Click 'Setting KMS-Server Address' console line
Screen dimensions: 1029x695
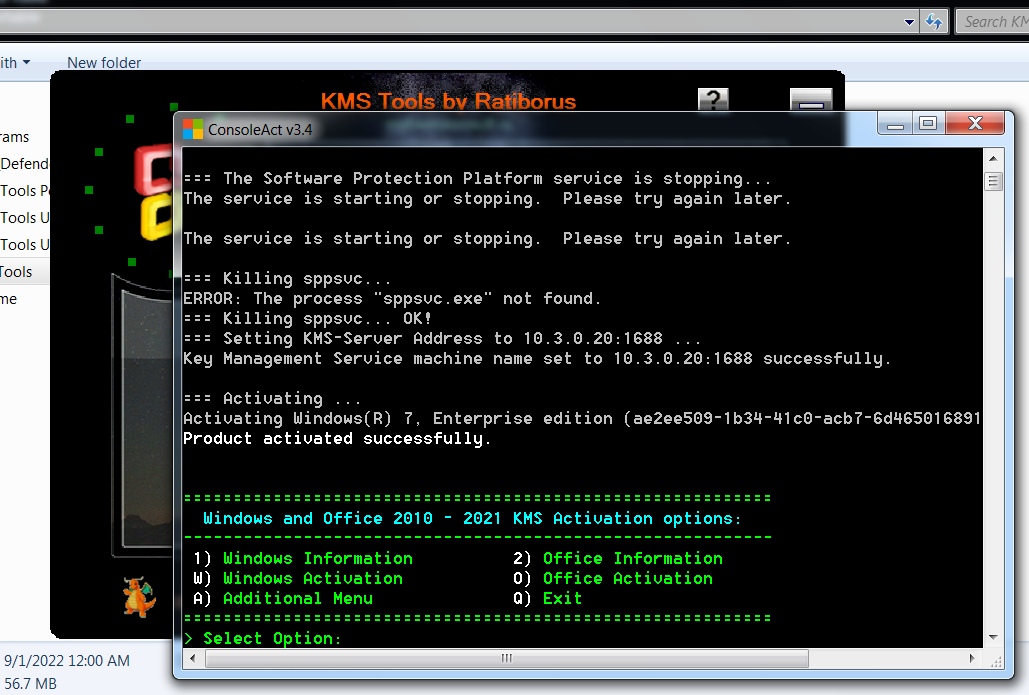click(x=442, y=339)
